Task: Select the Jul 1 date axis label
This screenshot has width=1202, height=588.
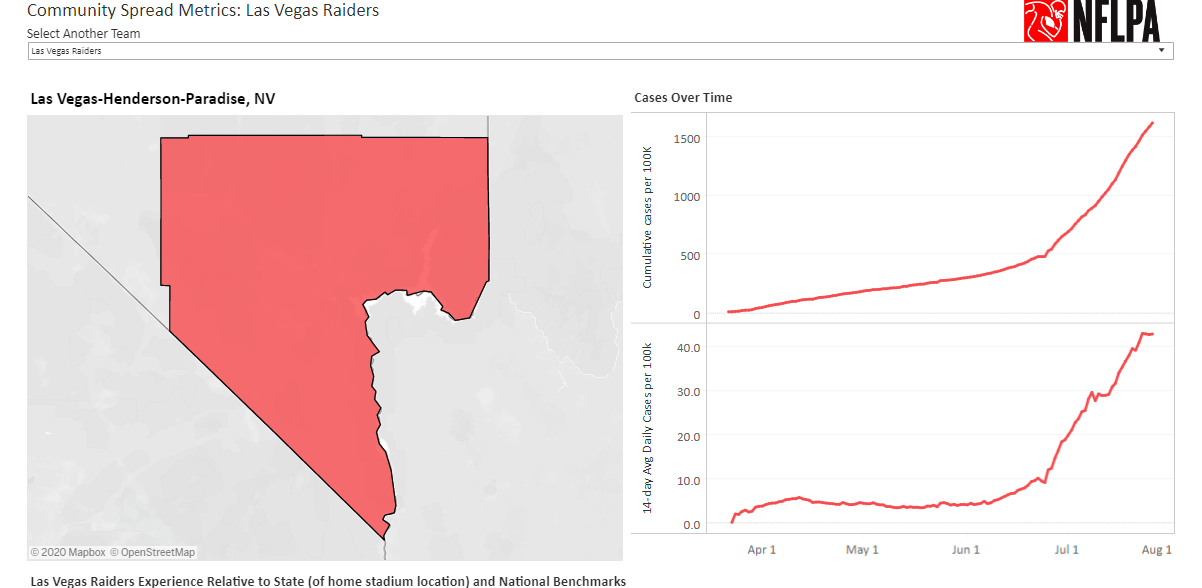Action: (x=1066, y=550)
